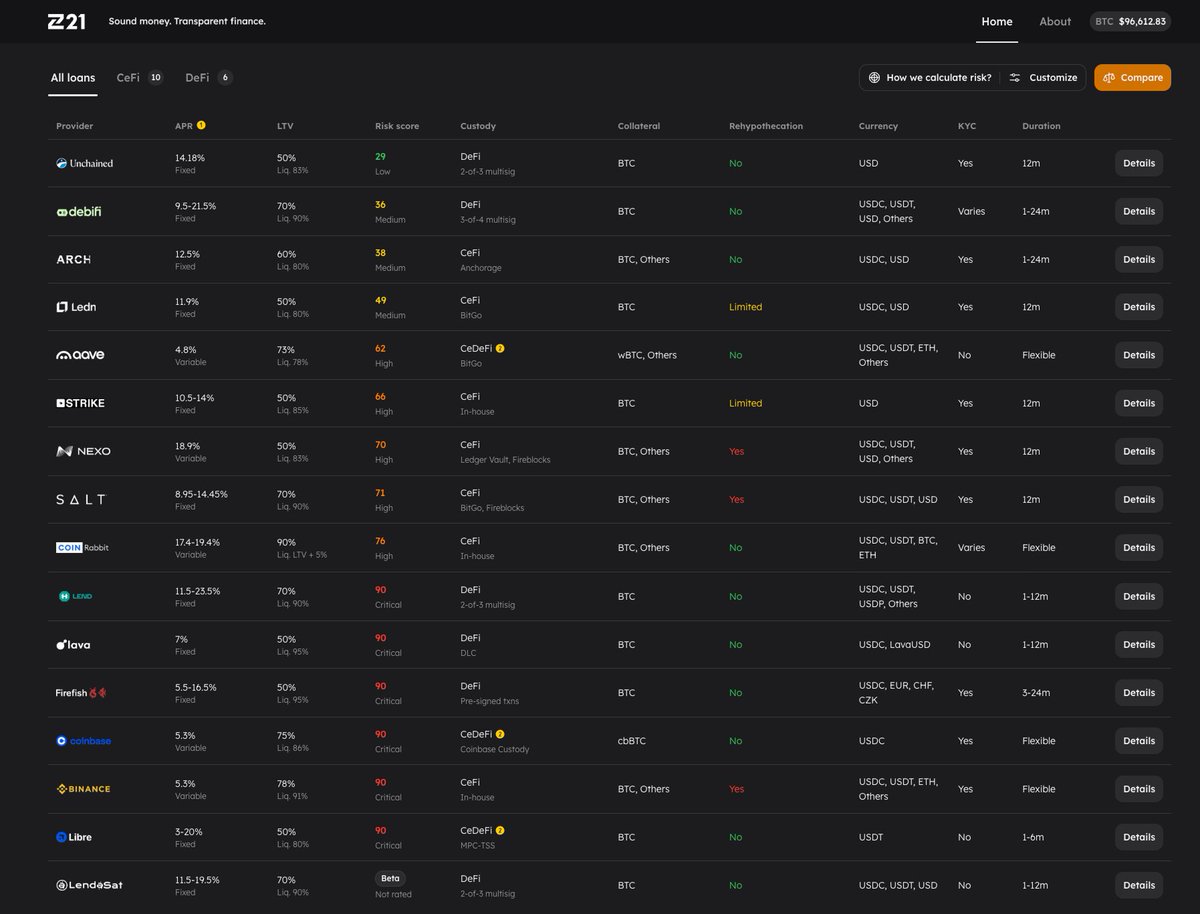Open the About navigation item
Image resolution: width=1200 pixels, height=914 pixels.
pos(1055,21)
